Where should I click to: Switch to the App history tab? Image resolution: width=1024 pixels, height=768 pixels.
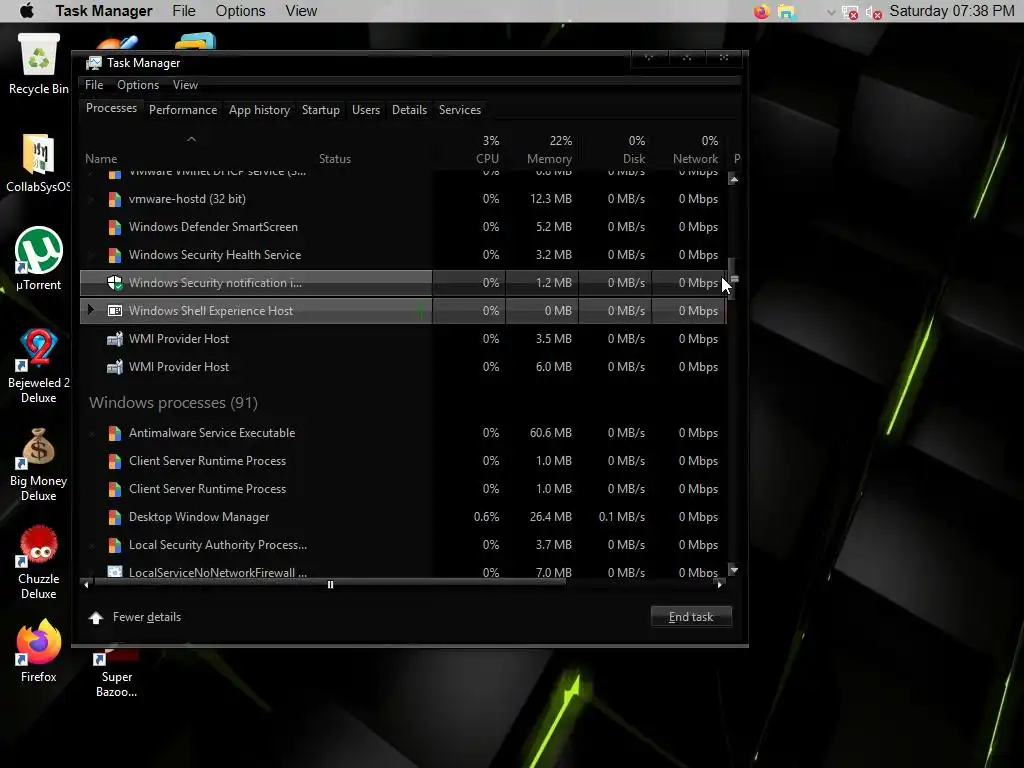[259, 110]
